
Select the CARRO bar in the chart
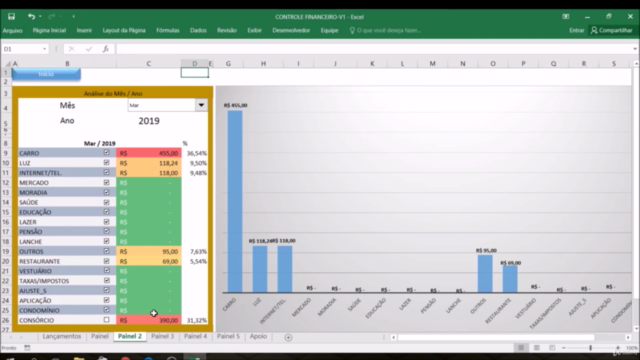pyautogui.click(x=235, y=201)
